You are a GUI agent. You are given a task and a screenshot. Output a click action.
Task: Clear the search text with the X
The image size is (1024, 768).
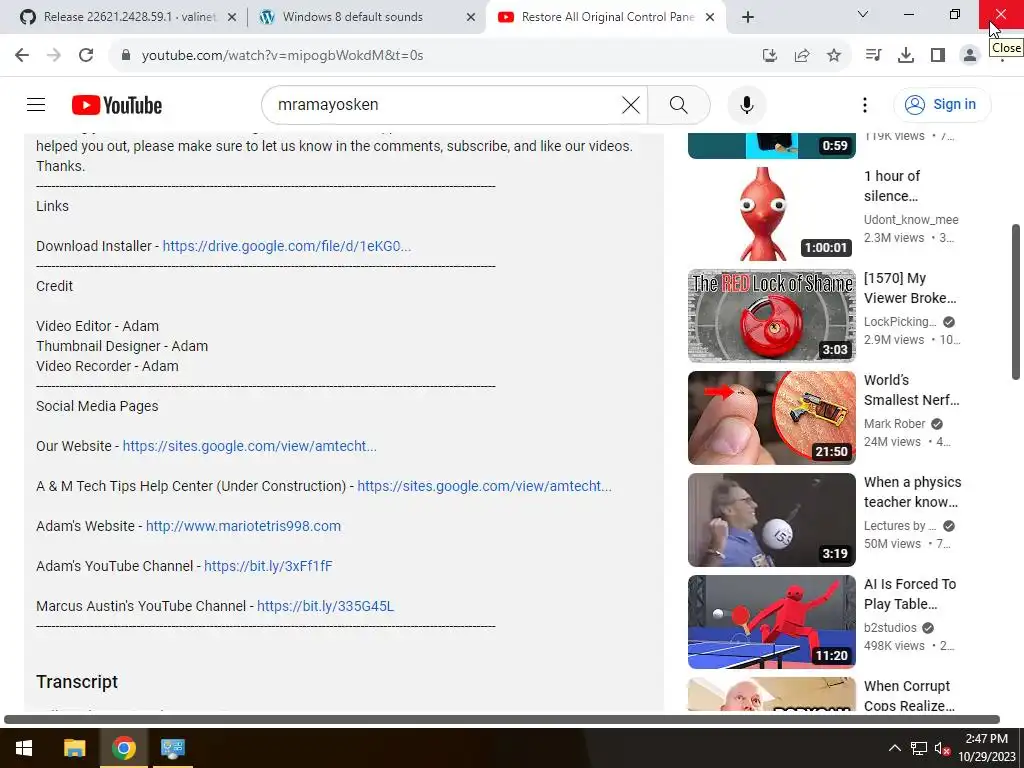point(630,104)
